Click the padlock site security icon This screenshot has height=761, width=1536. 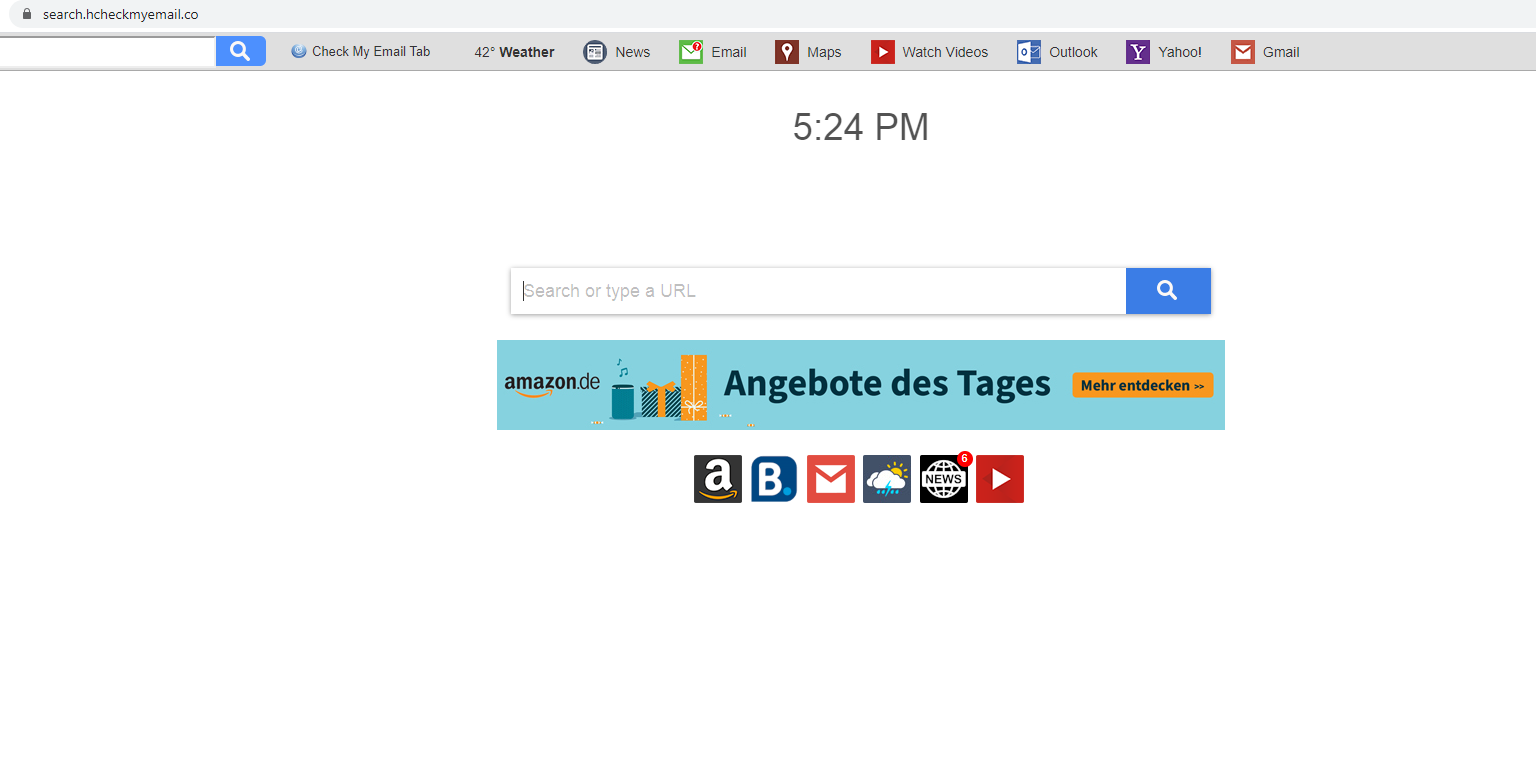point(27,14)
